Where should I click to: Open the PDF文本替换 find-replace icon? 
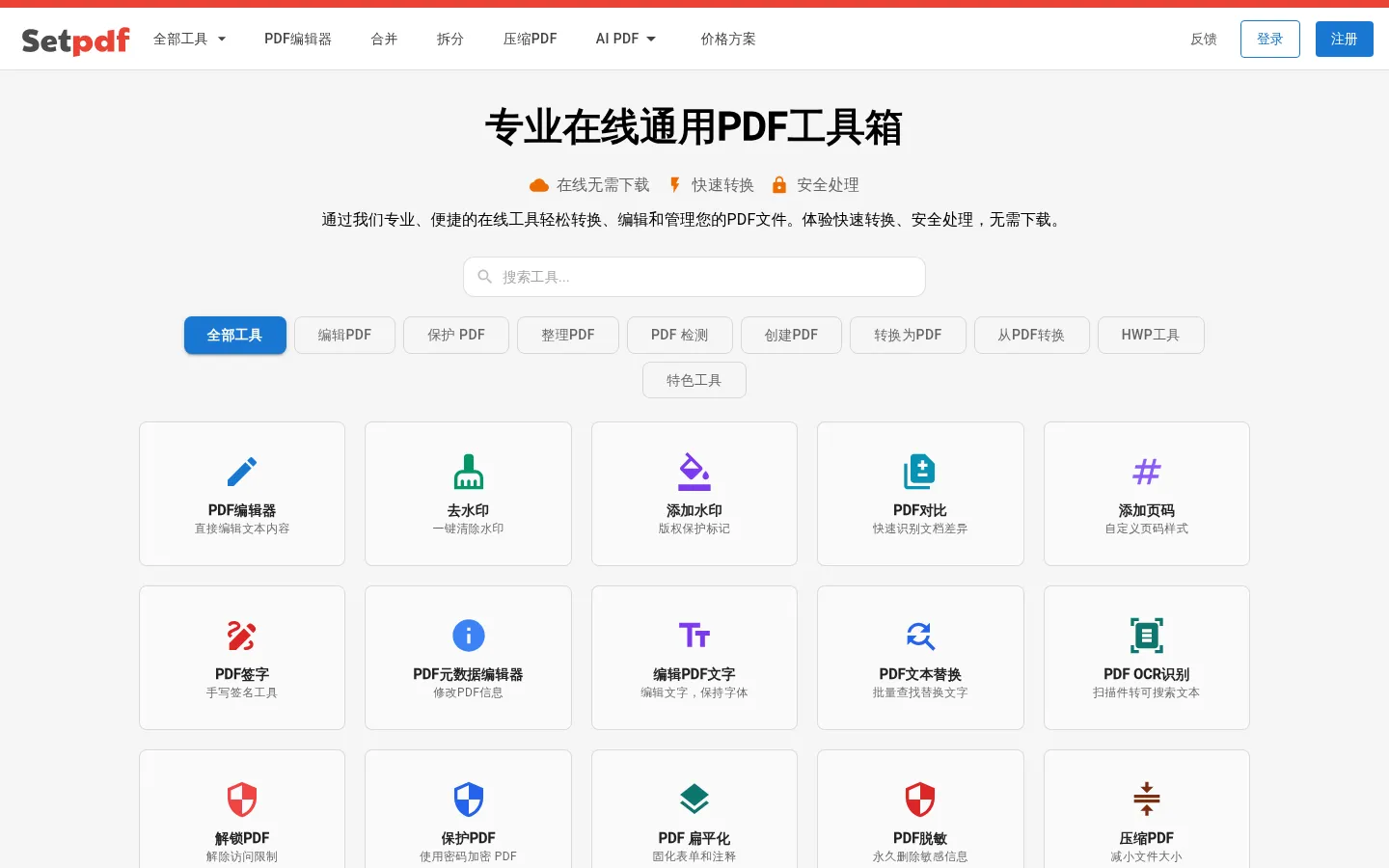click(x=920, y=636)
